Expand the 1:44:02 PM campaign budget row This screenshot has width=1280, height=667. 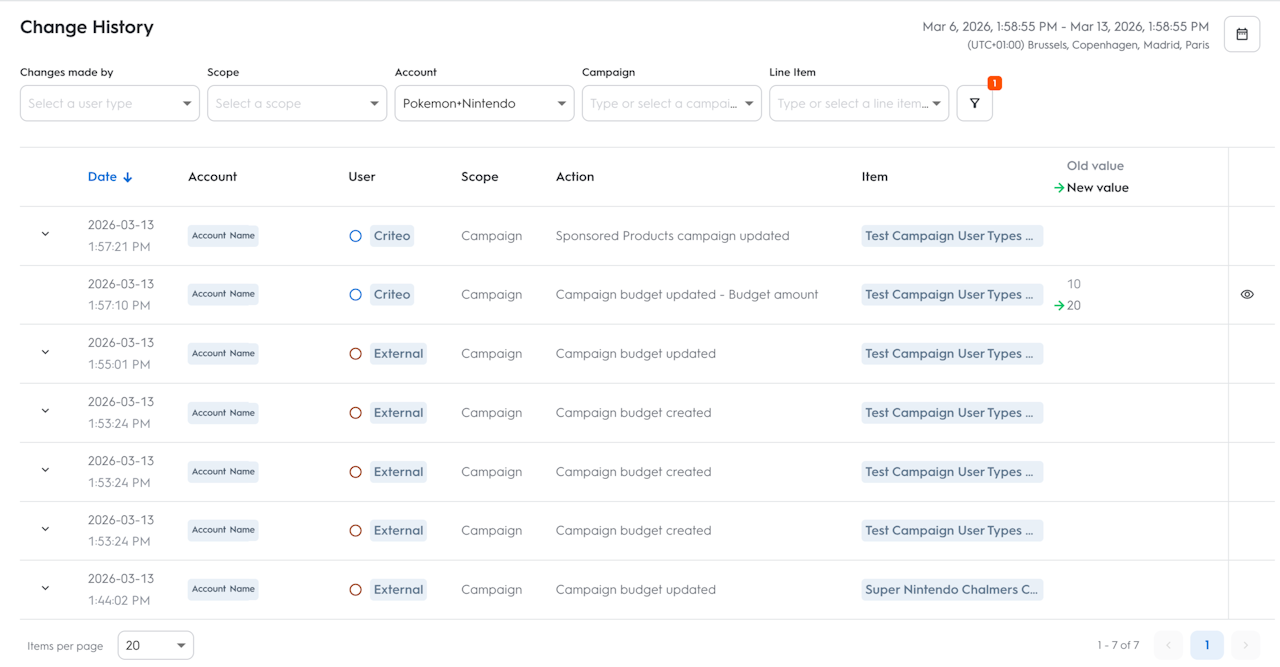coord(45,589)
